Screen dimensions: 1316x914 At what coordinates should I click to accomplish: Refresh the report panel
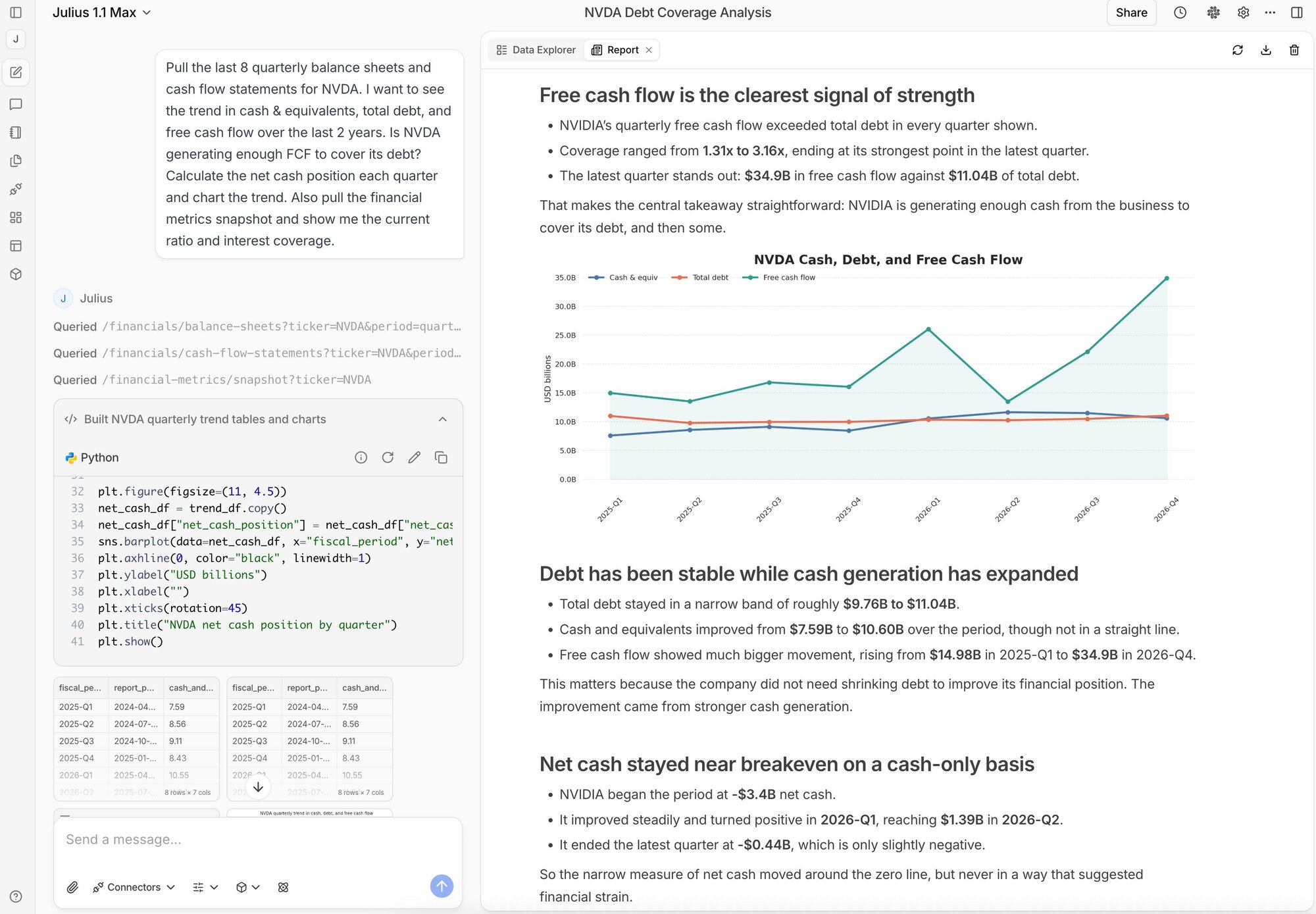coord(1237,50)
